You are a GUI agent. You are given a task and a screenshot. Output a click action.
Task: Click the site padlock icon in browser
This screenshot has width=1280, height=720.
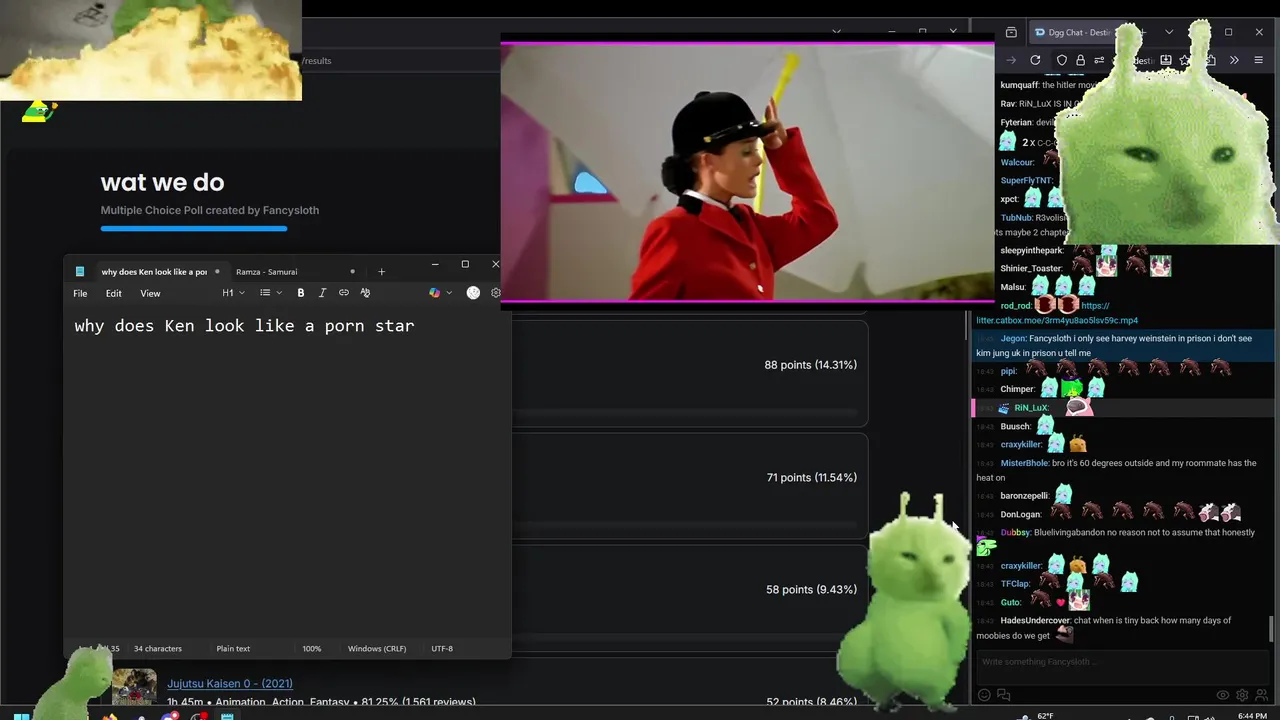pos(1080,60)
